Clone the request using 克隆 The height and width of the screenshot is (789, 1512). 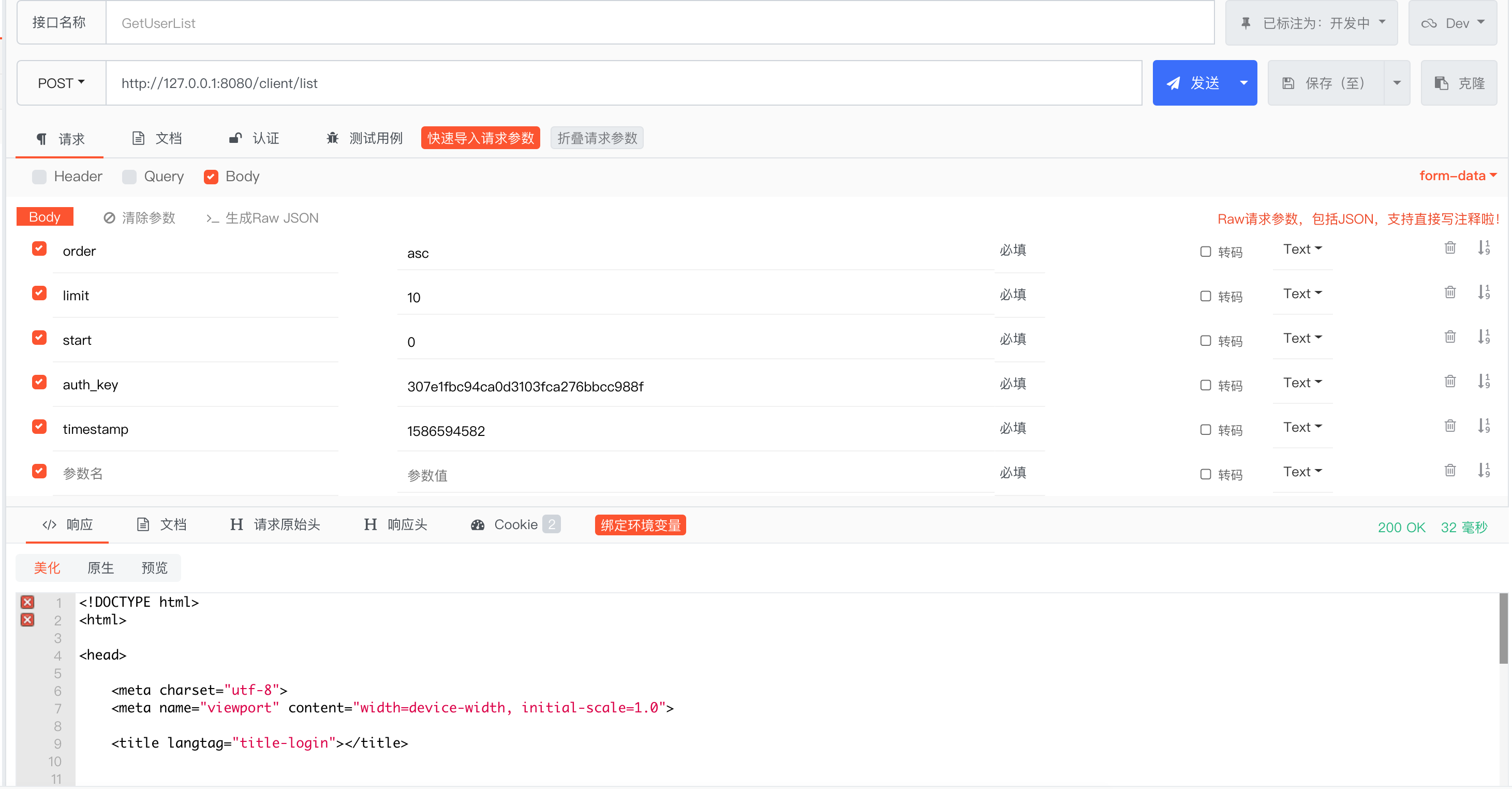point(1459,82)
